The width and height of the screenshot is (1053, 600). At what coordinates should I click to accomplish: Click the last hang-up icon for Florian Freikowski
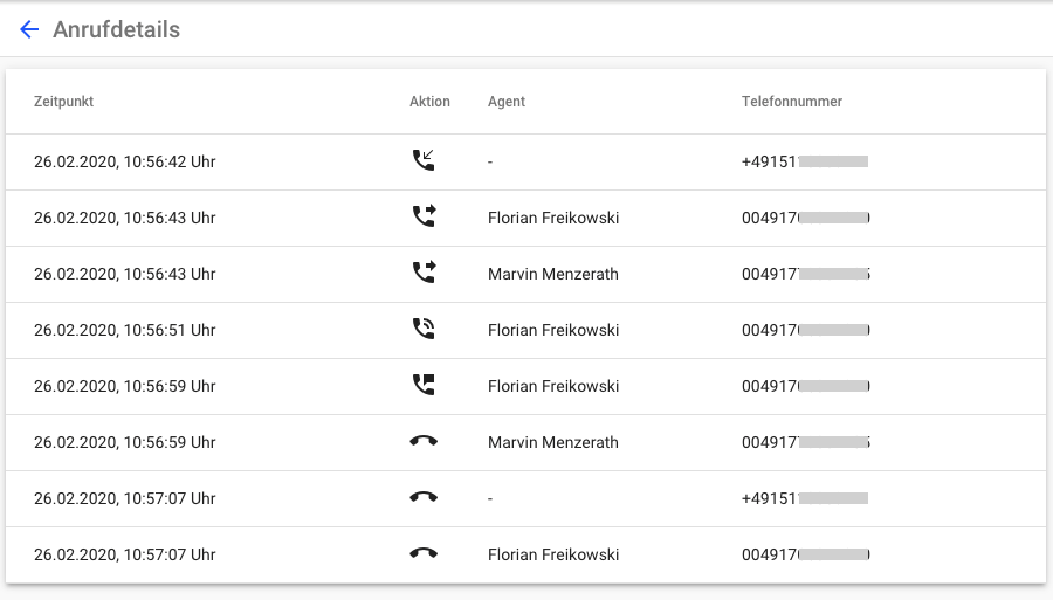[x=424, y=552]
